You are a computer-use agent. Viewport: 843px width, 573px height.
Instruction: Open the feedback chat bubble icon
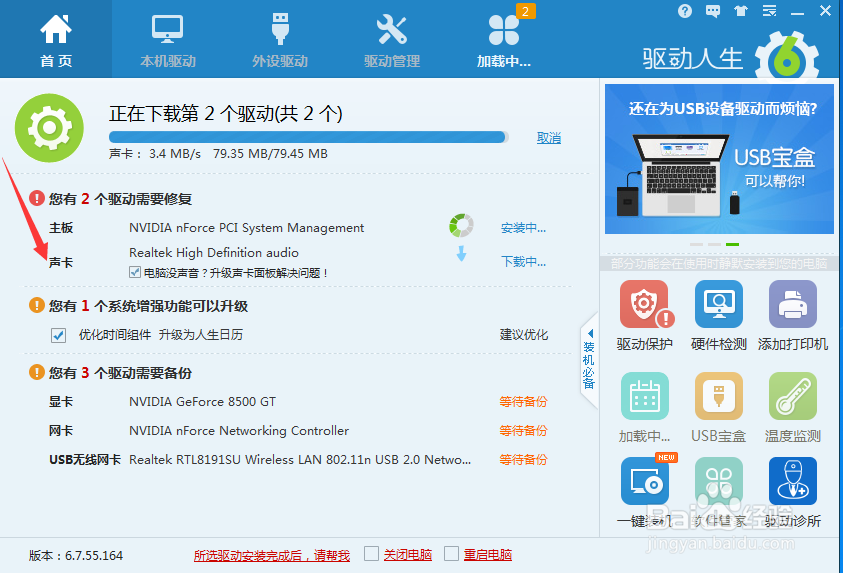(x=713, y=11)
